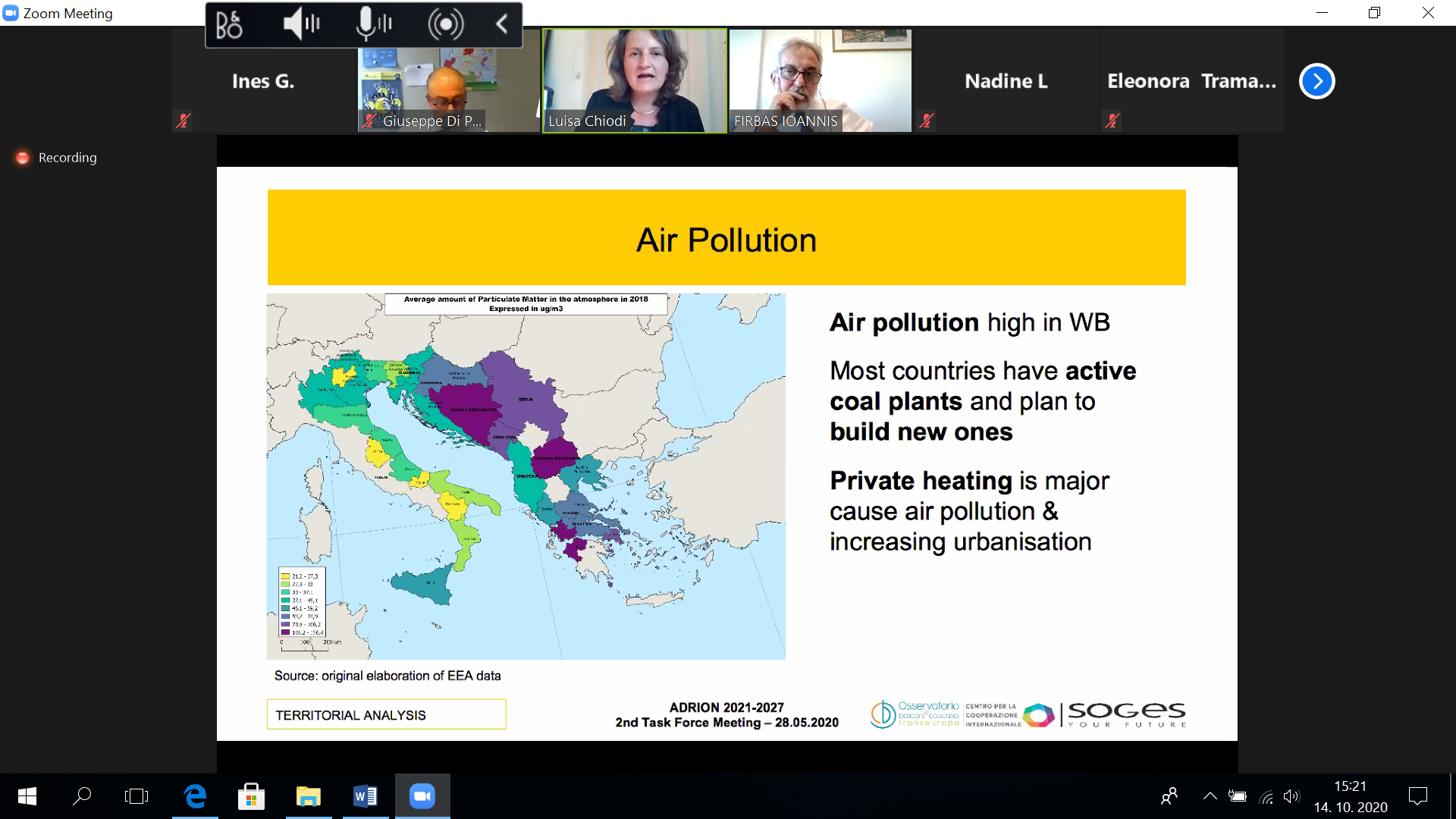Click the muted mic icon on Ines G. tile

coord(183,120)
